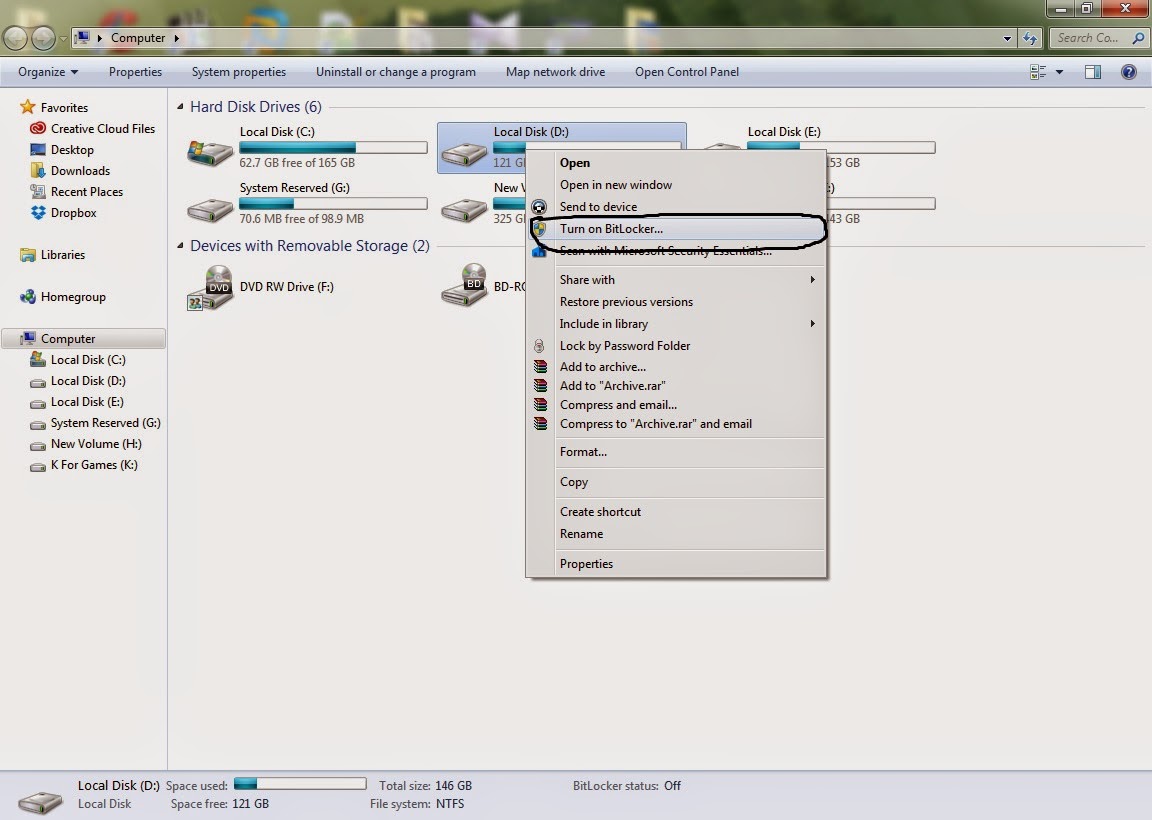Click details pane Space used bar
Image resolution: width=1152 pixels, height=820 pixels.
pos(300,784)
